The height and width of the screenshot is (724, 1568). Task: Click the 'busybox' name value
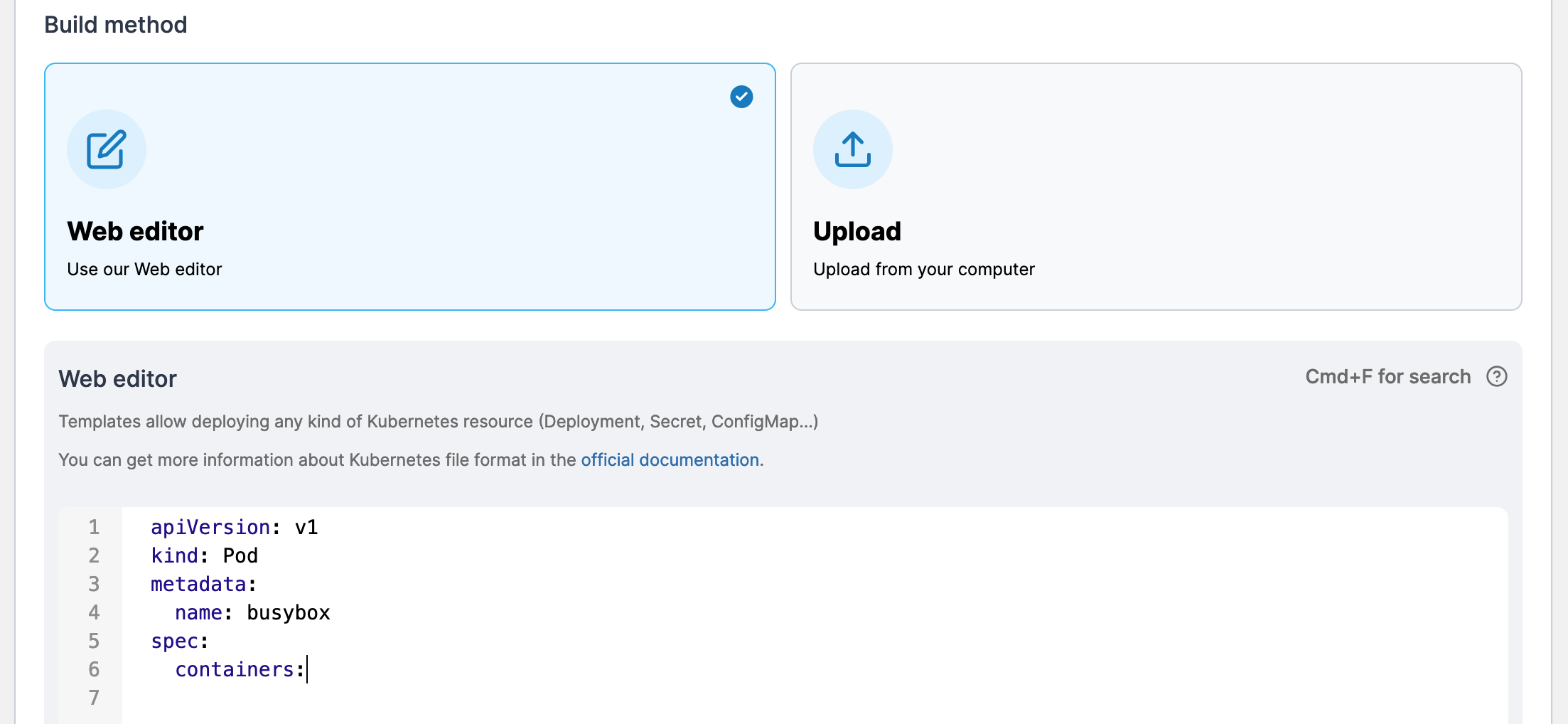pos(288,613)
